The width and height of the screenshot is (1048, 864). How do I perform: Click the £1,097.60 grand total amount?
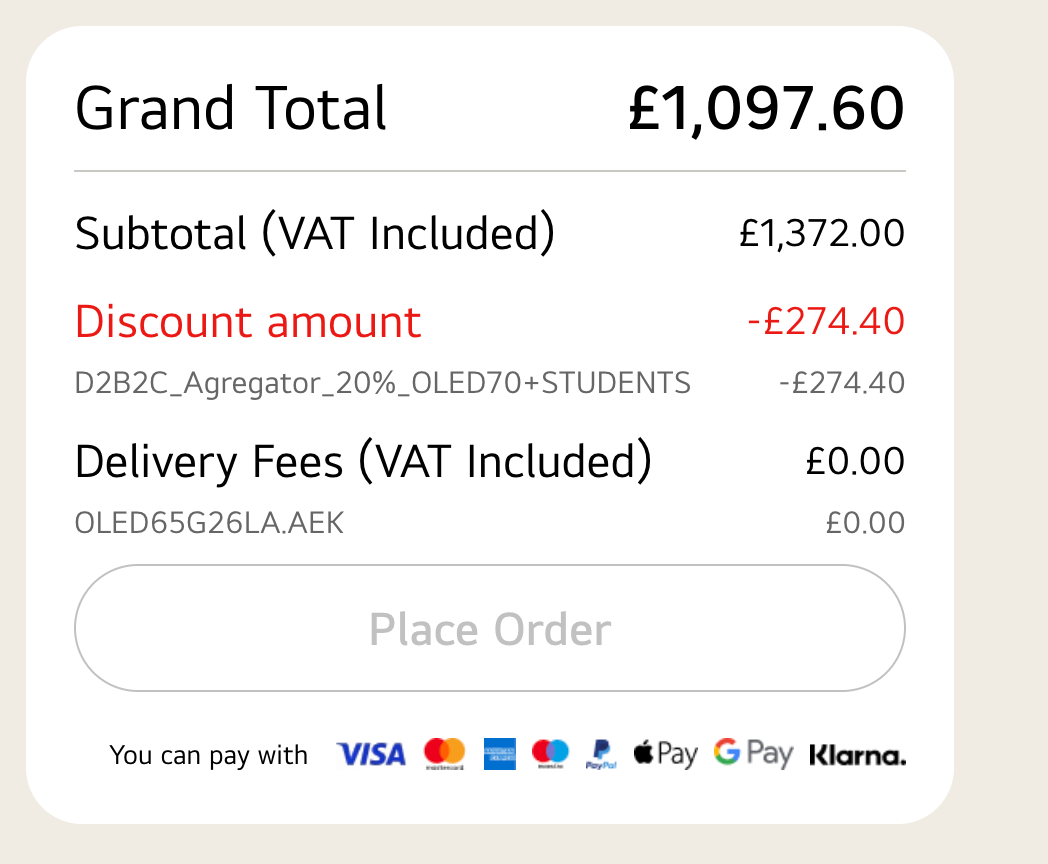(x=766, y=109)
